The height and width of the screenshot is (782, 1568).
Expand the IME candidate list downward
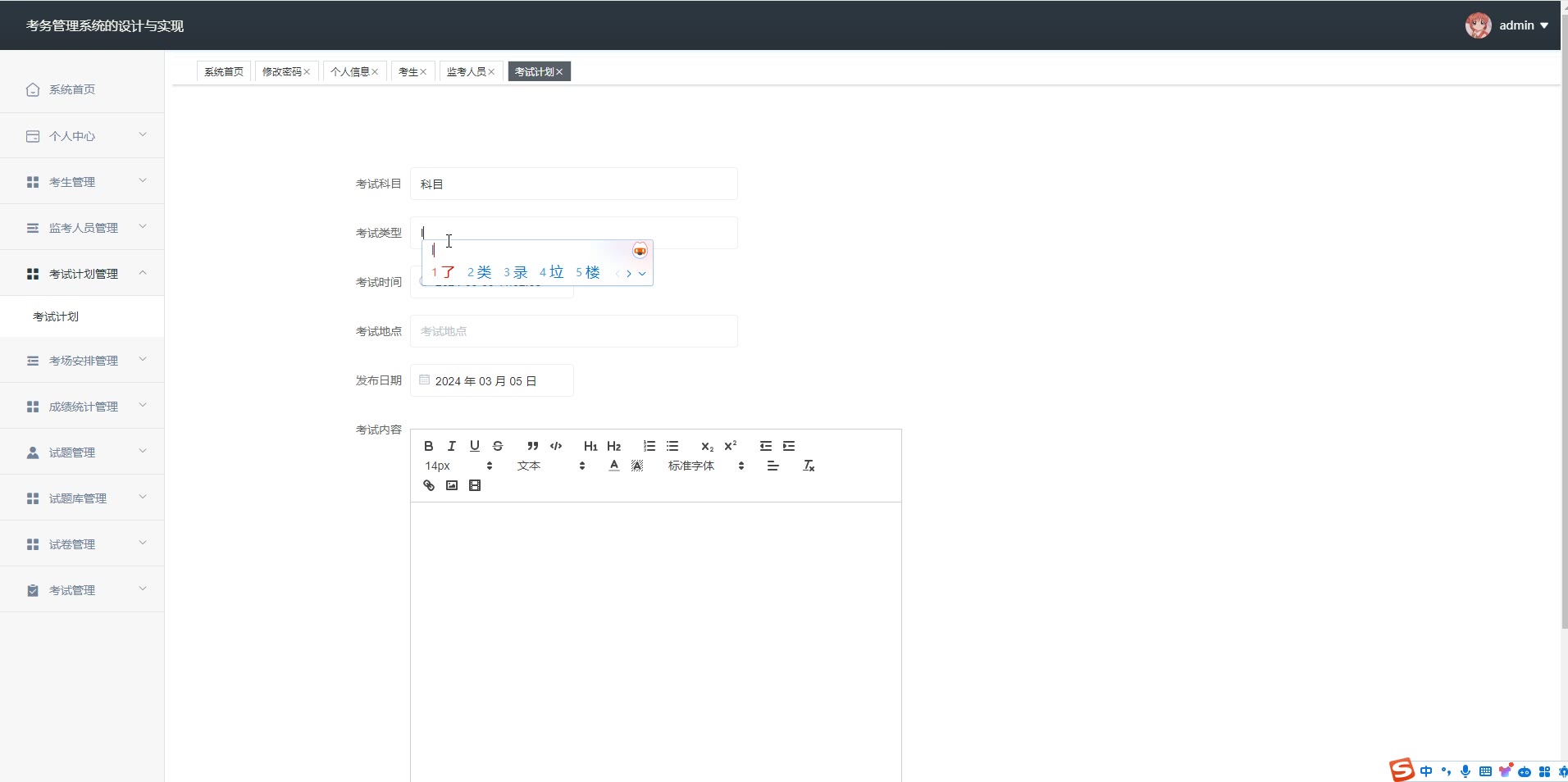(642, 274)
